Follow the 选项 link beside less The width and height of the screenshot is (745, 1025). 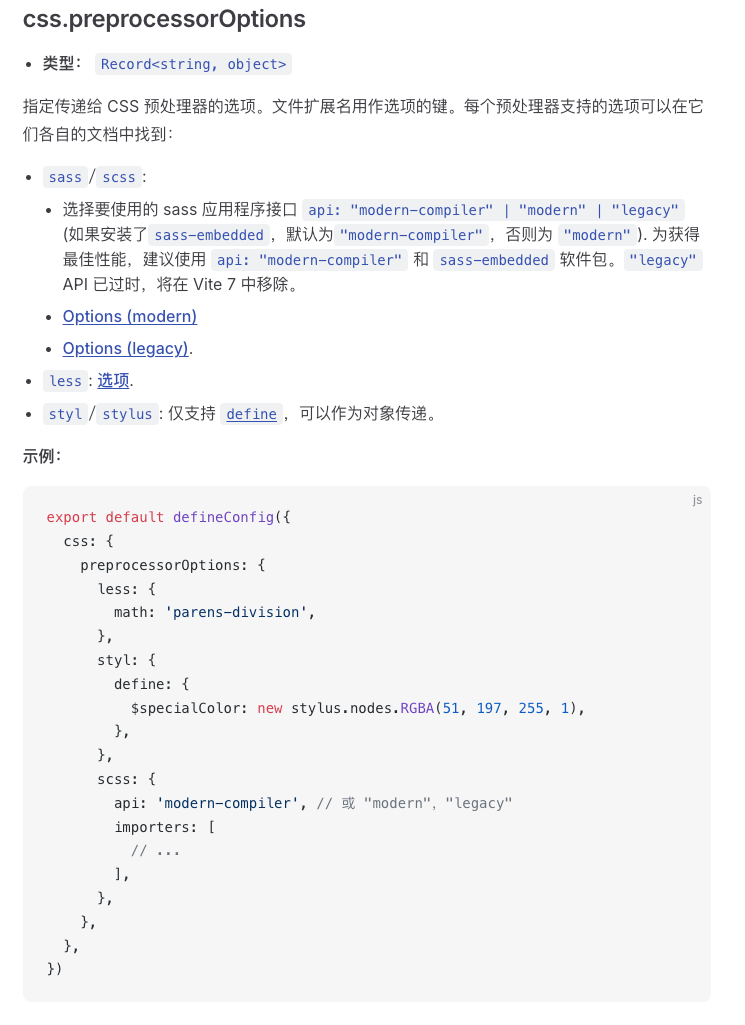pos(113,380)
